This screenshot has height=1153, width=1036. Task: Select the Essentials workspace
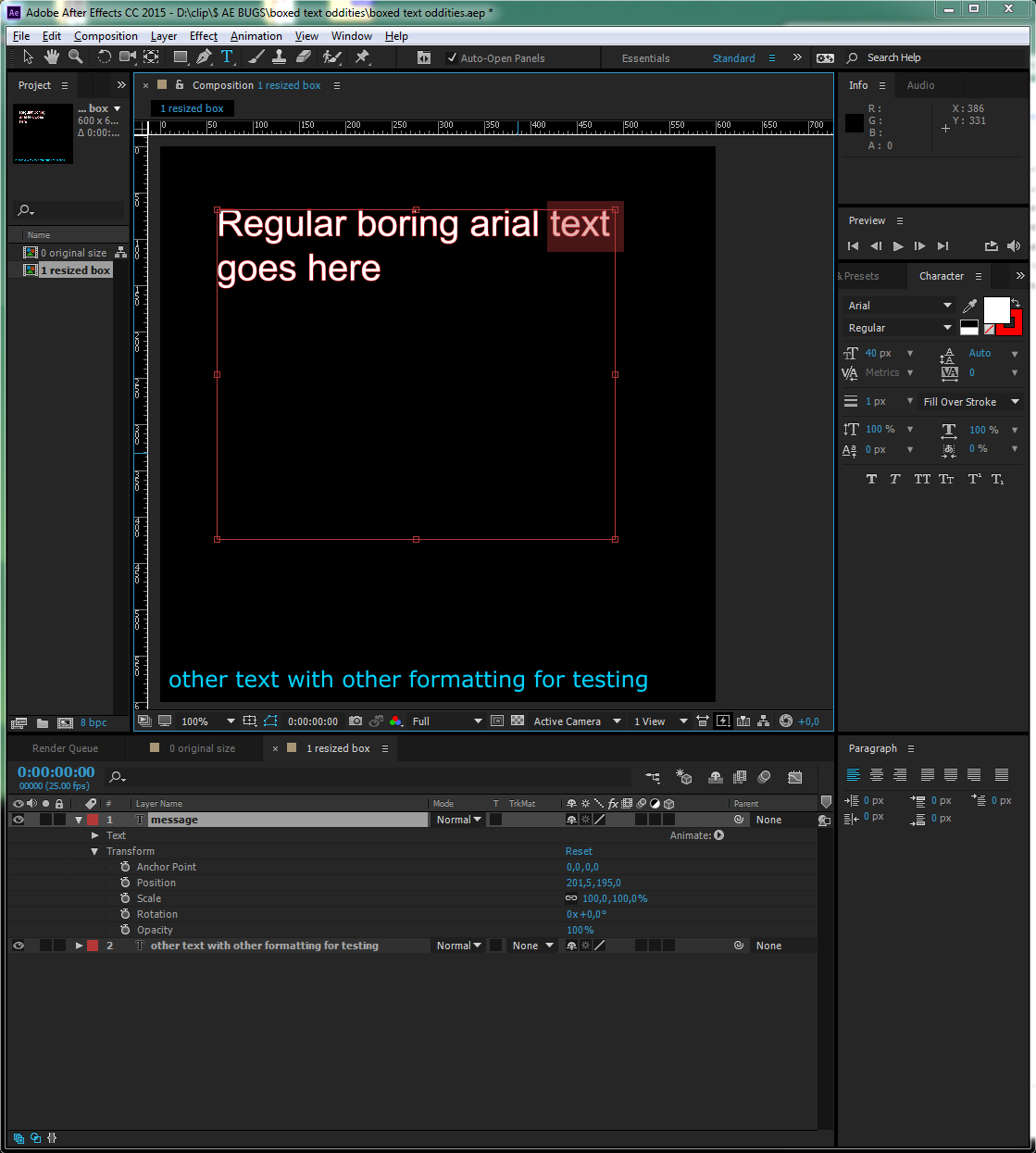[645, 58]
